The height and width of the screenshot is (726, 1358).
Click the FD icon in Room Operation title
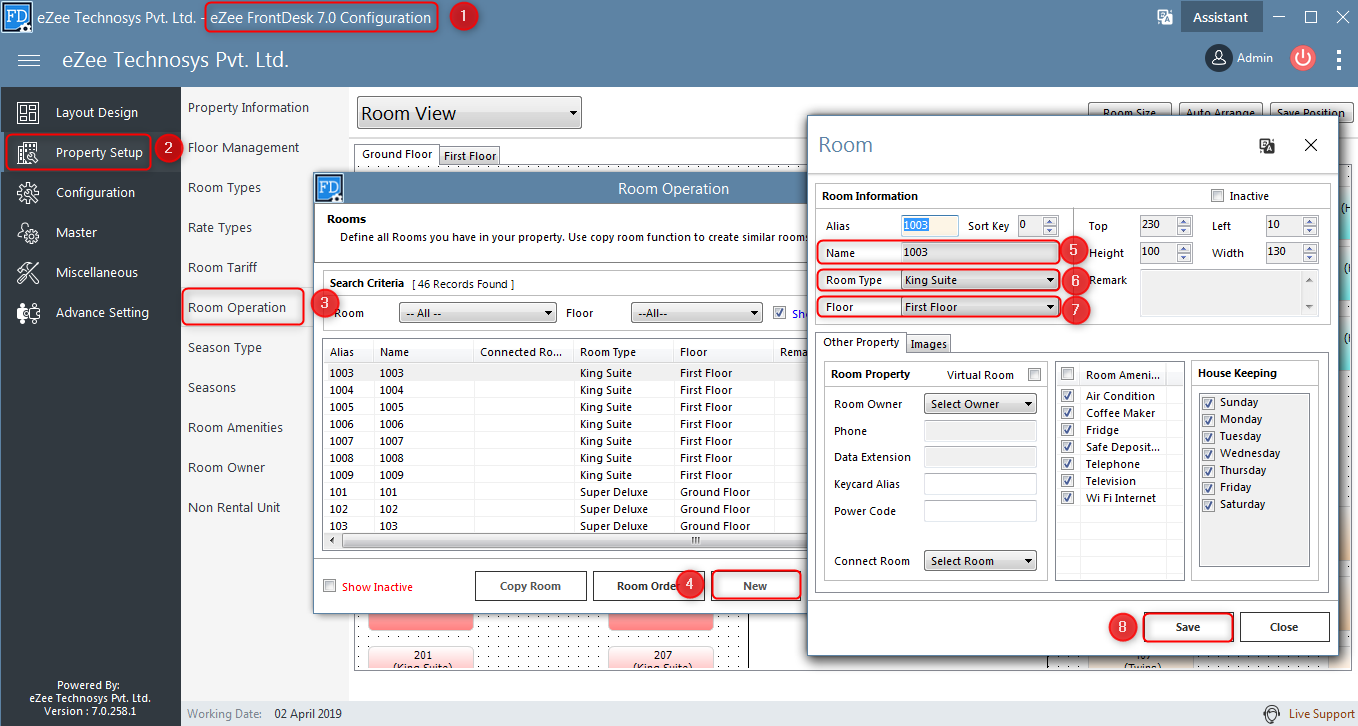coord(329,188)
